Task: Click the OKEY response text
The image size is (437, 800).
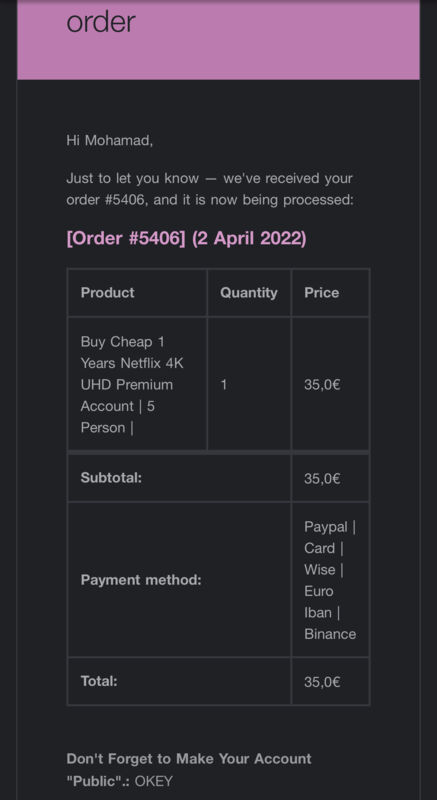Action: (153, 781)
